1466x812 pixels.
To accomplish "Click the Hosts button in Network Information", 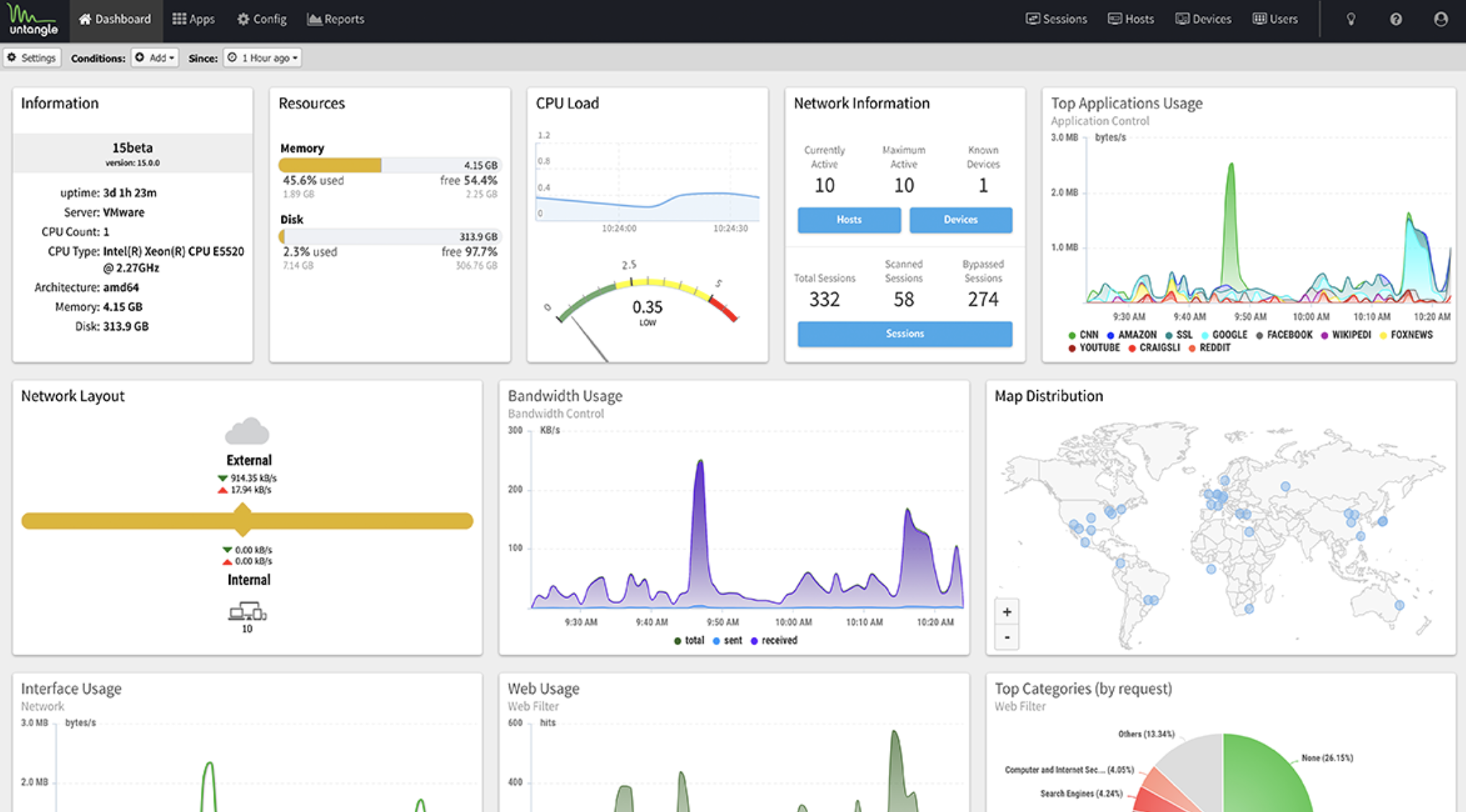I will [848, 220].
